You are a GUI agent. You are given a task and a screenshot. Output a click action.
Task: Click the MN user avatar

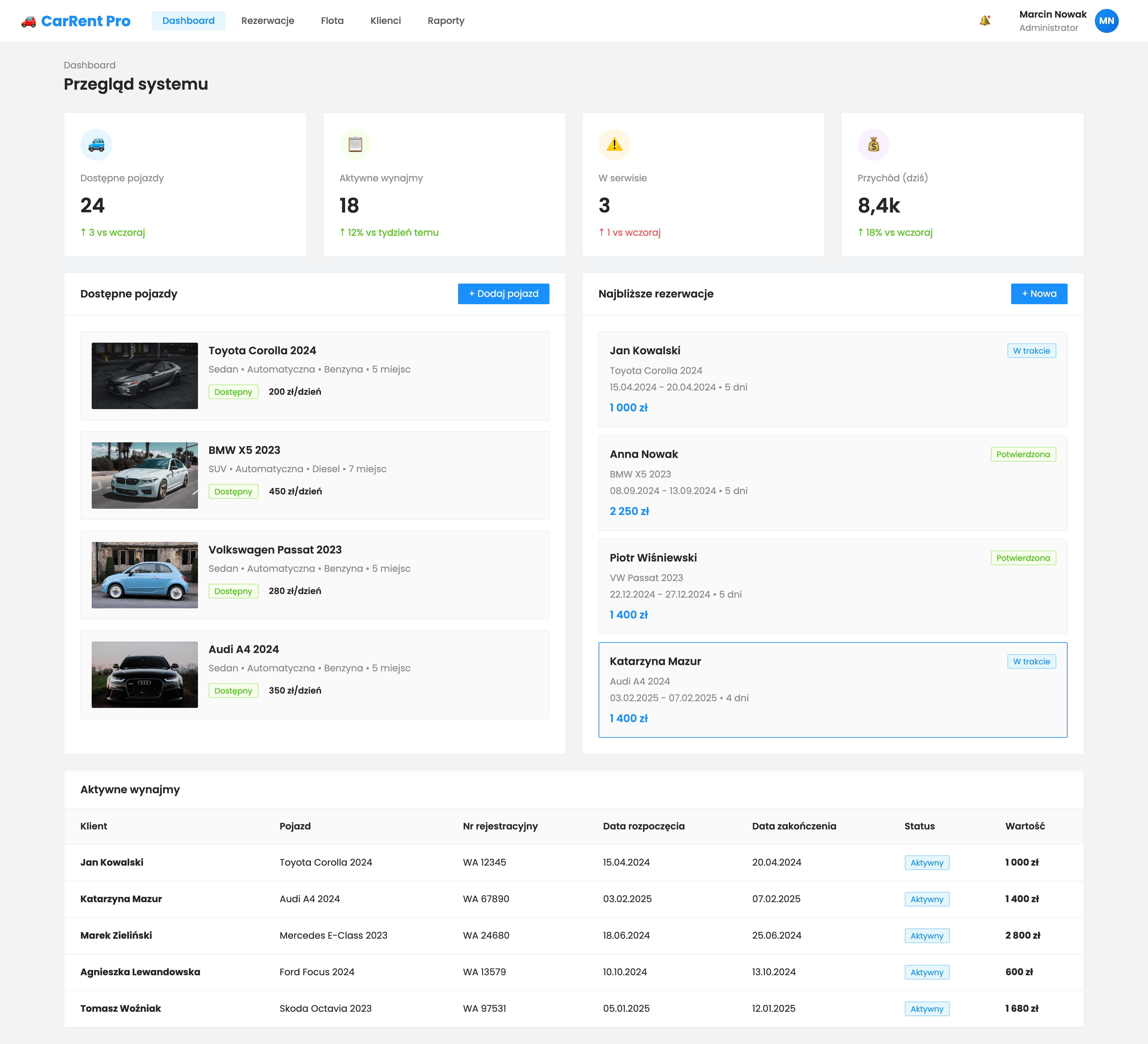[1106, 21]
